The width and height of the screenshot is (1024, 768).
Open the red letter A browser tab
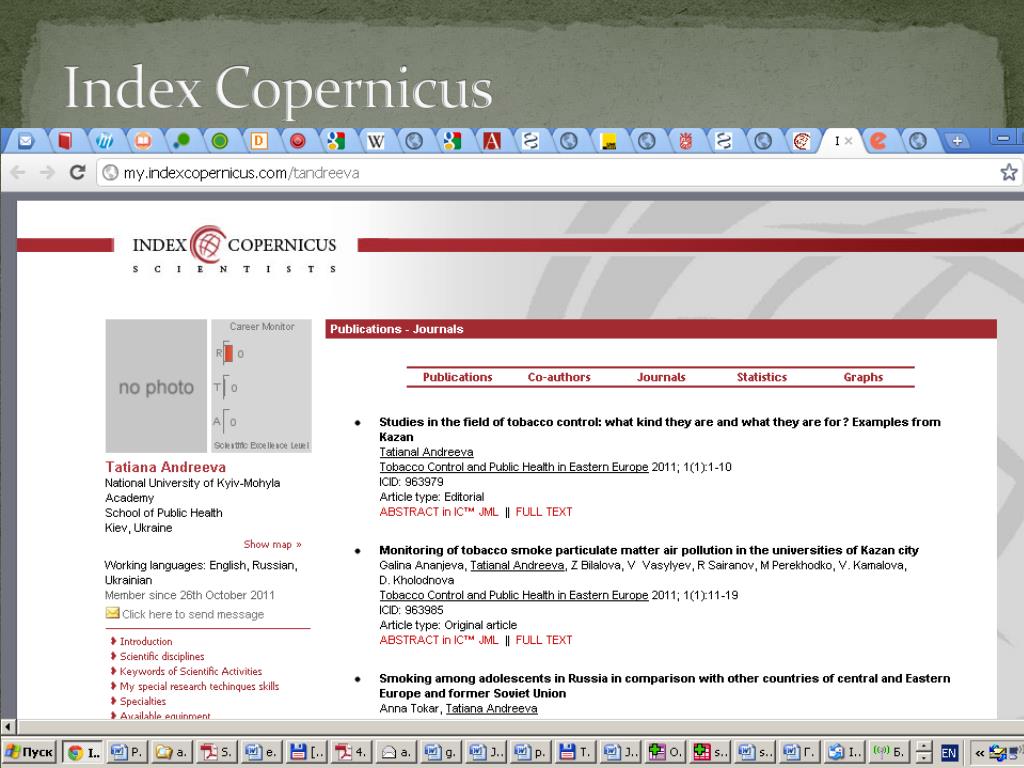[x=492, y=141]
